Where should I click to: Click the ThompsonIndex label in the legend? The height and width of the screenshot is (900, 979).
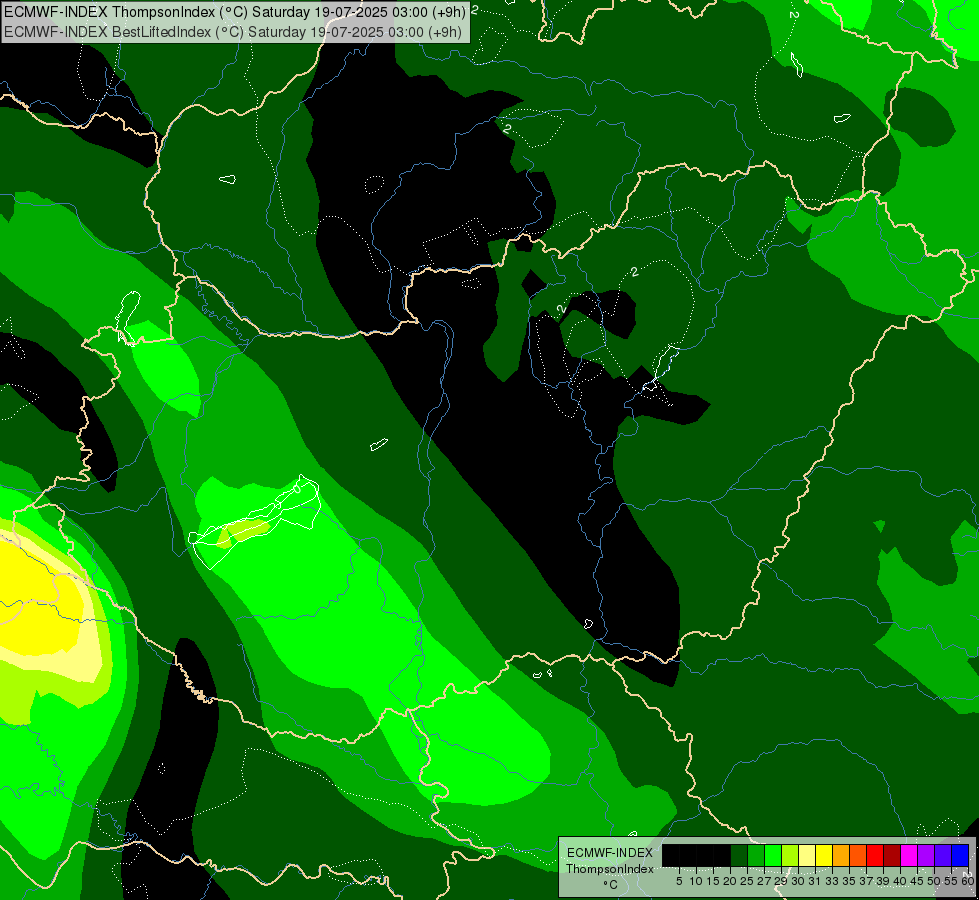click(610, 869)
